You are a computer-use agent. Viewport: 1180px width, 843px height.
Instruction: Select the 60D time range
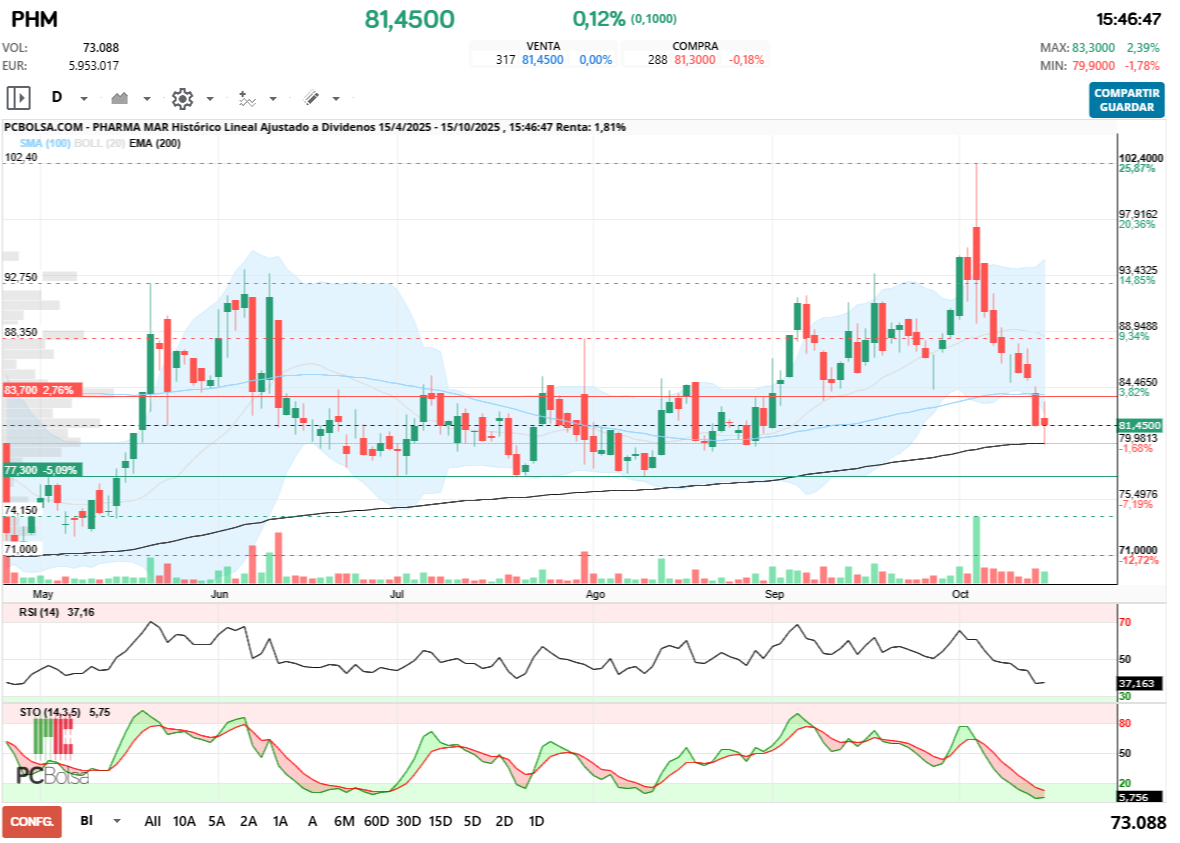pos(376,821)
